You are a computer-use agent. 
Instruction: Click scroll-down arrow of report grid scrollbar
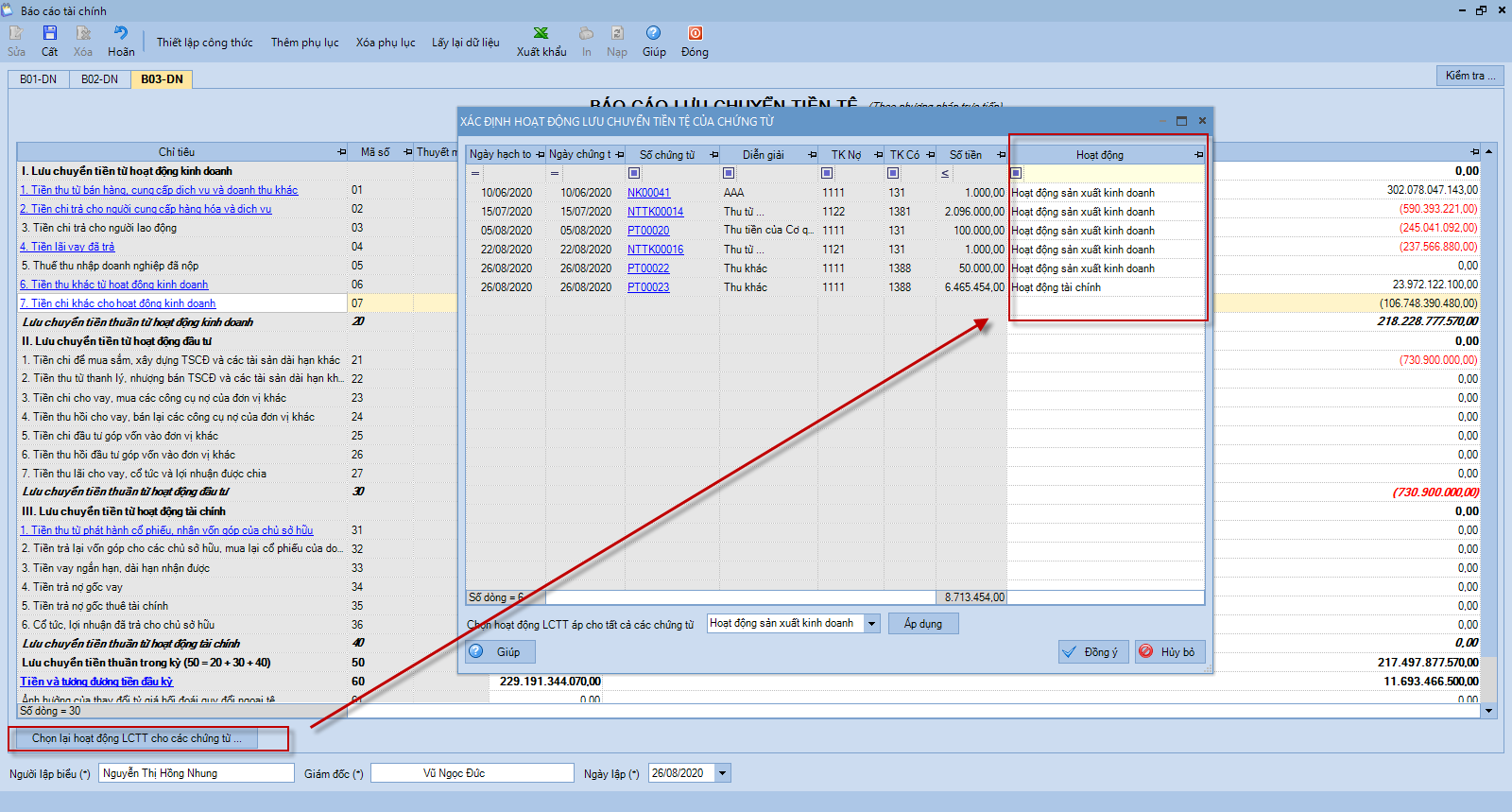1488,711
